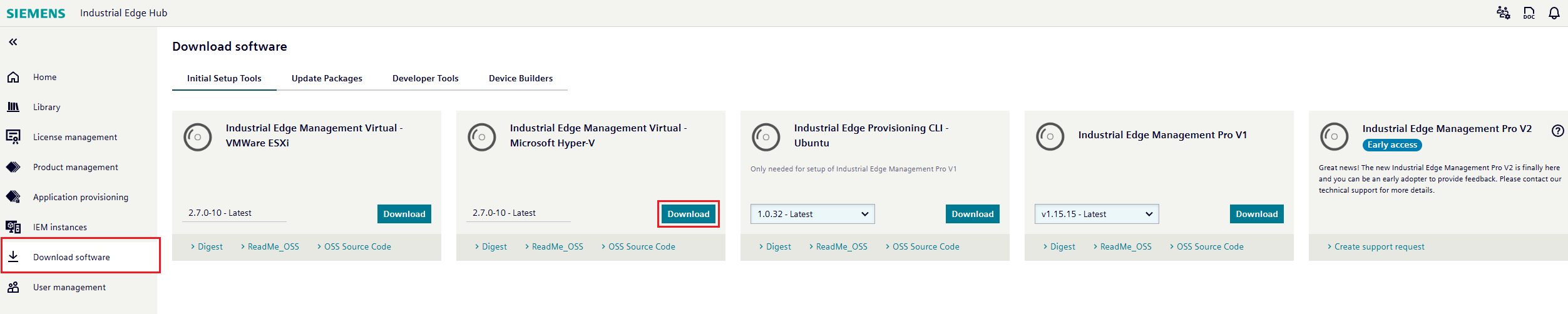Screen dimensions: 1568x314
Task: Switch to the Update Packages tab
Action: [x=327, y=78]
